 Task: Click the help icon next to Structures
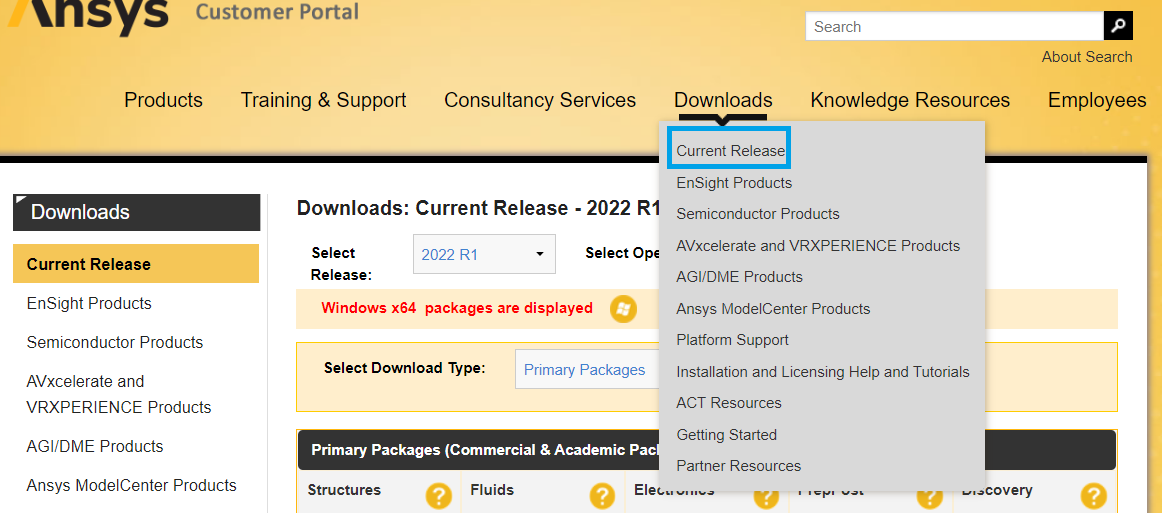click(439, 496)
